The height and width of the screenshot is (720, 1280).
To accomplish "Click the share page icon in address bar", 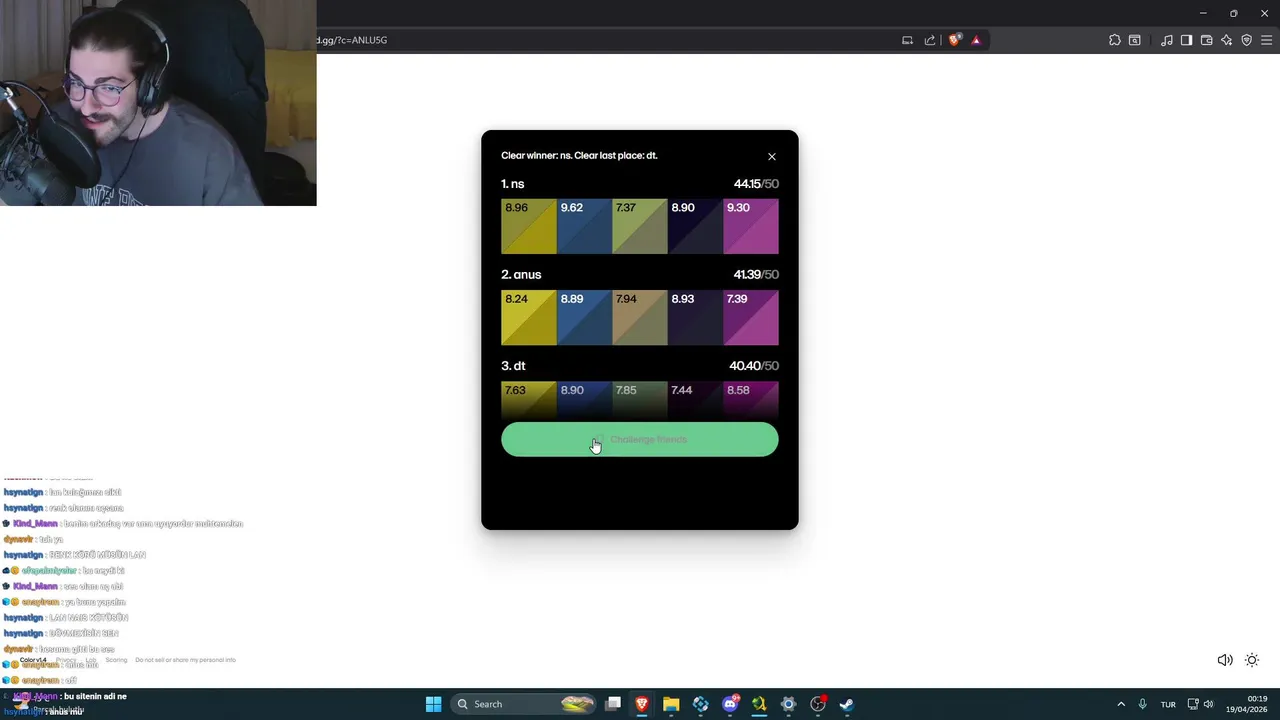I will (x=930, y=40).
